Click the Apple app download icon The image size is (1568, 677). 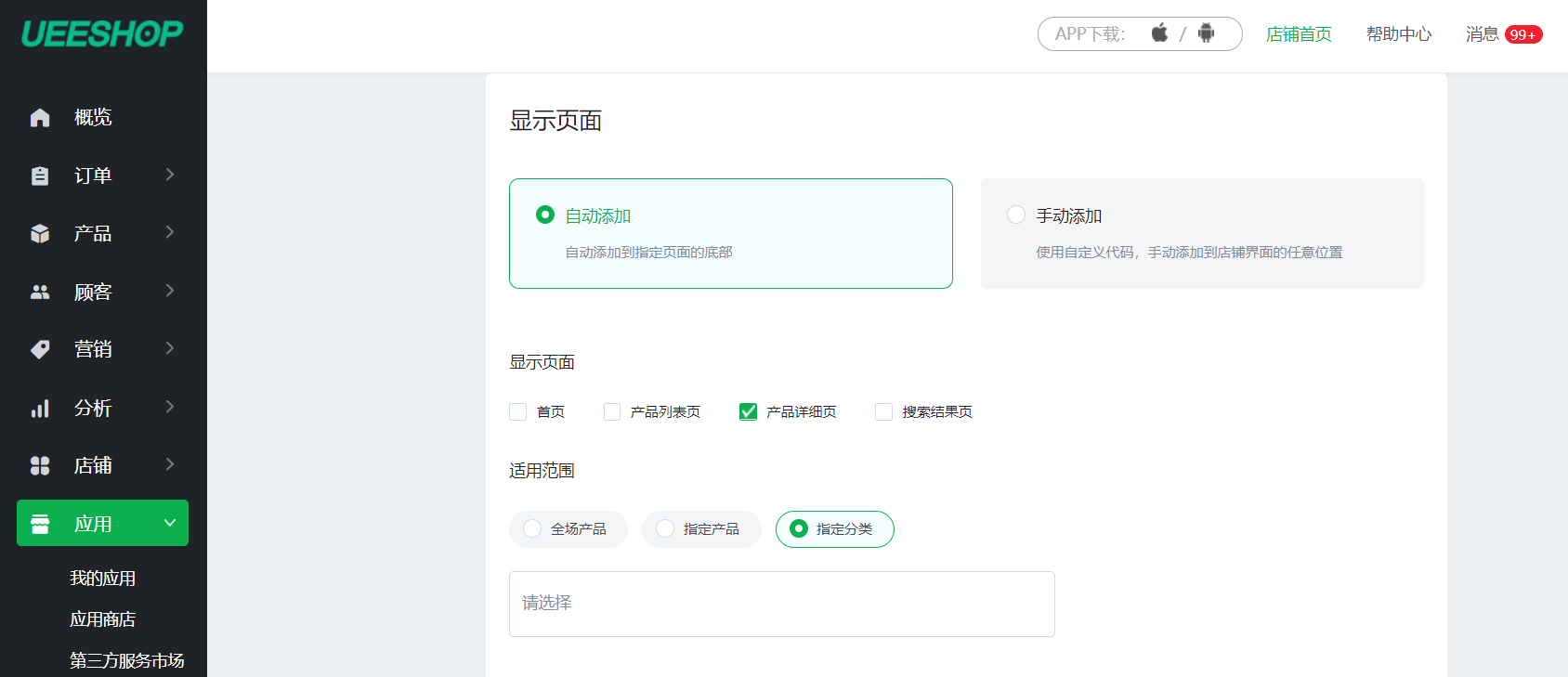(x=1159, y=33)
